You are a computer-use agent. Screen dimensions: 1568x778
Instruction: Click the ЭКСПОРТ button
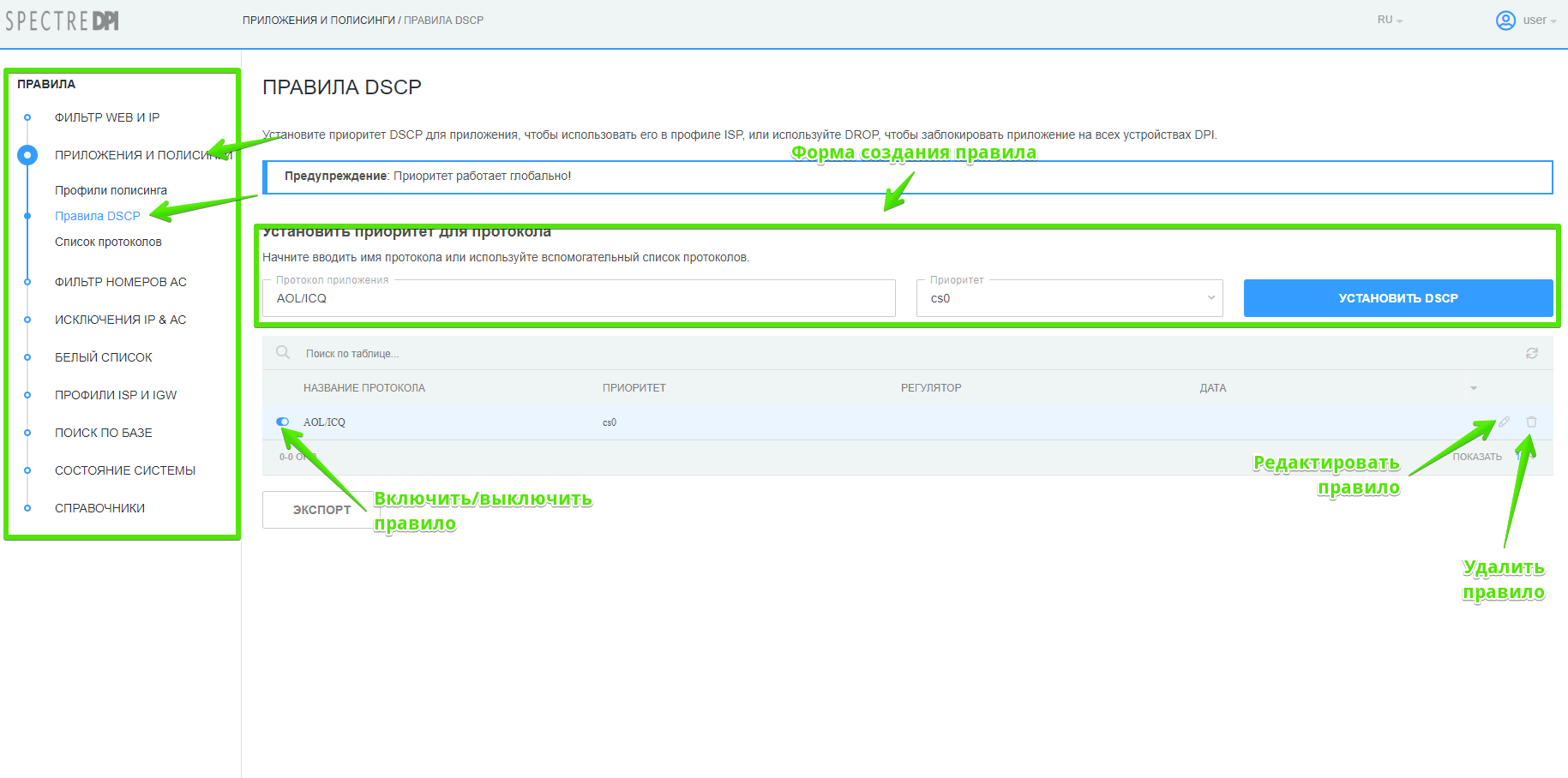coord(321,510)
